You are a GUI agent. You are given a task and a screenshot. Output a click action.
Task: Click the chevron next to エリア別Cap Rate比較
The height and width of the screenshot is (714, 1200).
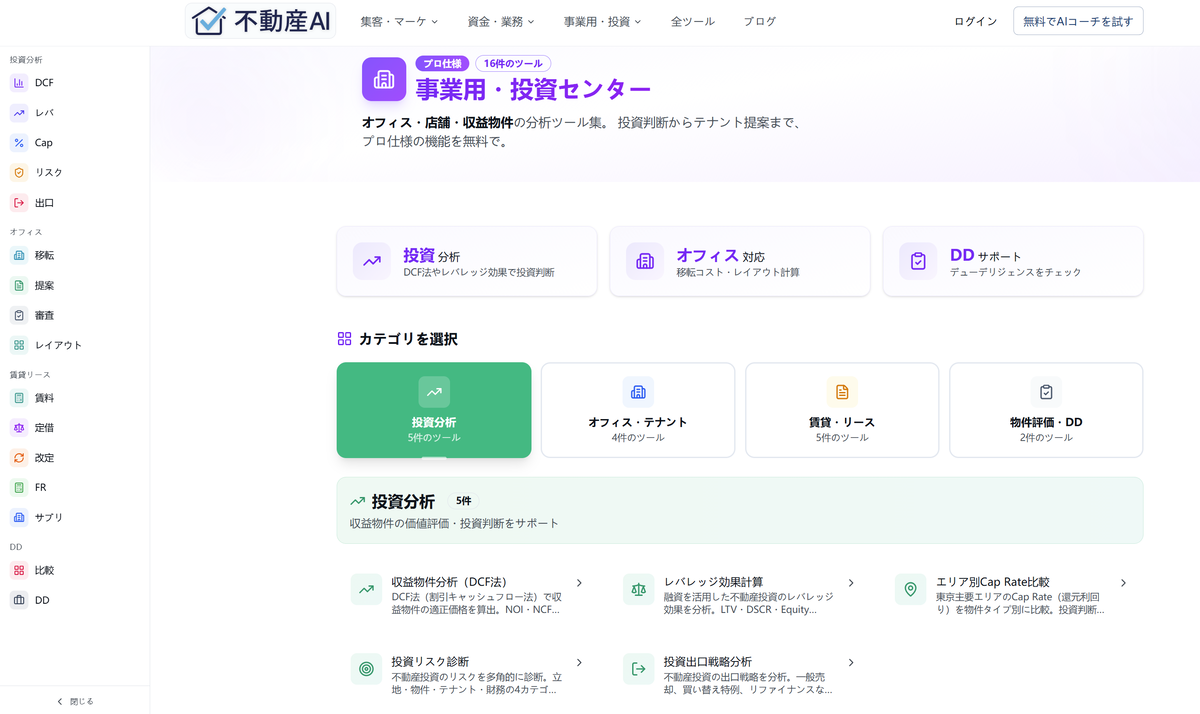coord(1123,583)
